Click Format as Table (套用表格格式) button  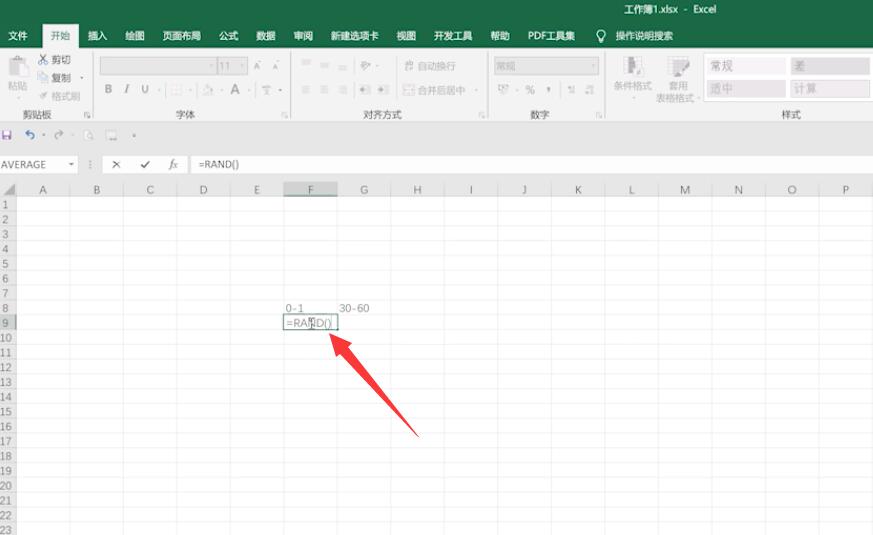pyautogui.click(x=677, y=78)
